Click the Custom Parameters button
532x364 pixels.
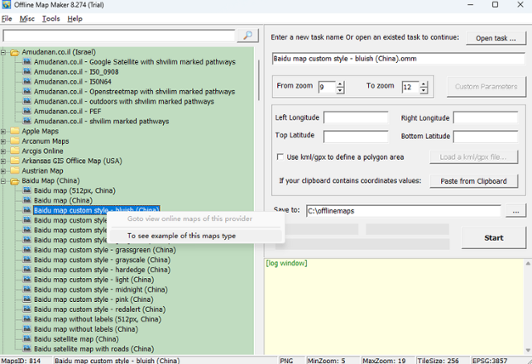point(486,87)
